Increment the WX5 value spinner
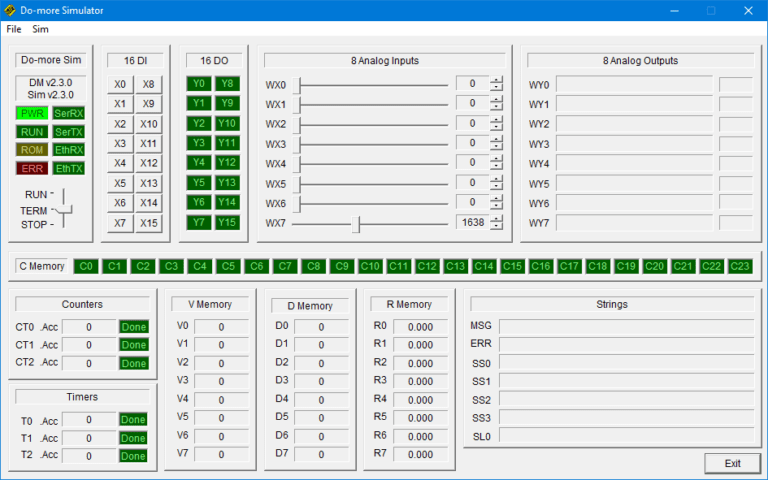Viewport: 768px width, 480px height. coord(497,179)
